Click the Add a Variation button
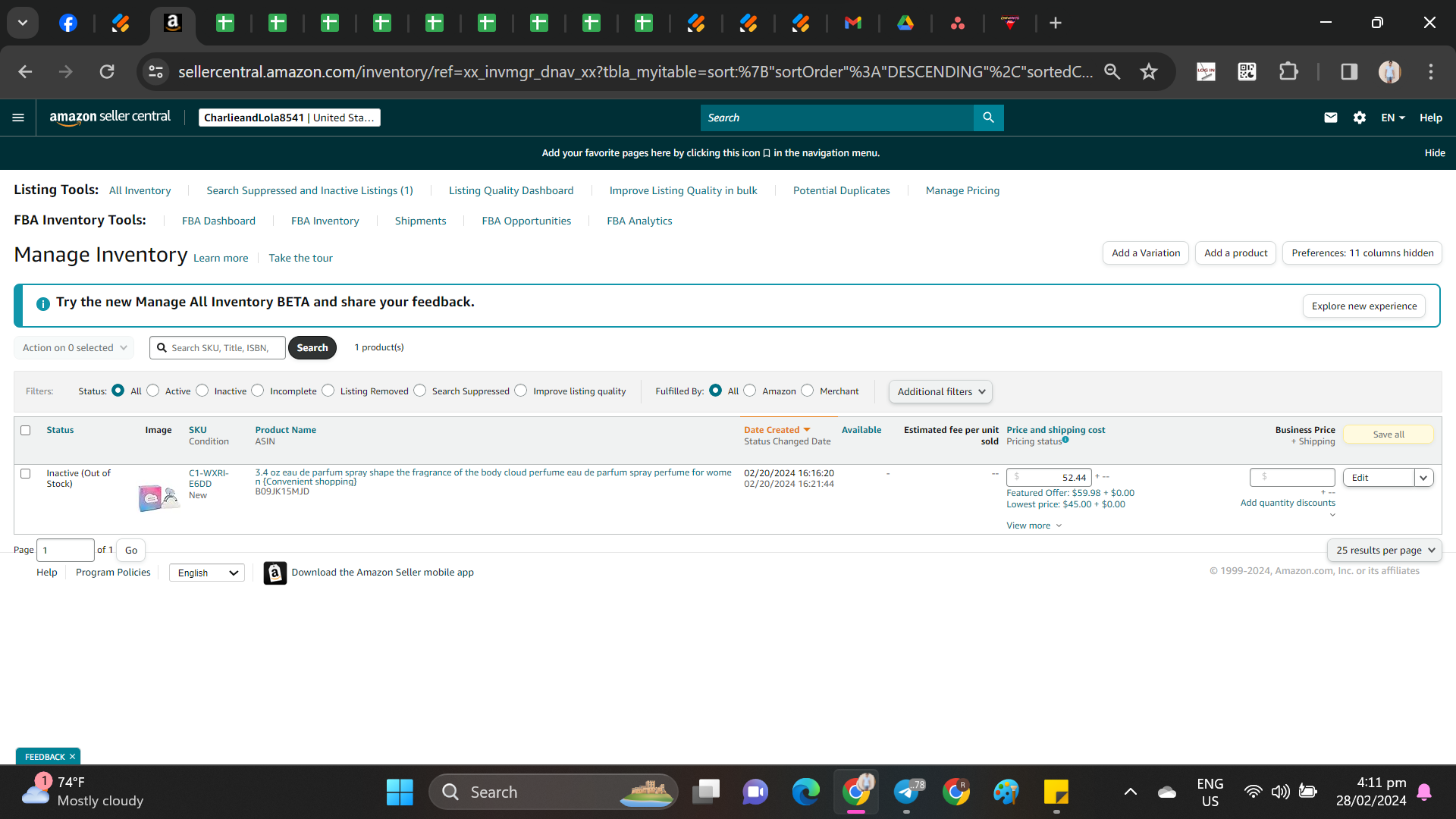 tap(1145, 253)
